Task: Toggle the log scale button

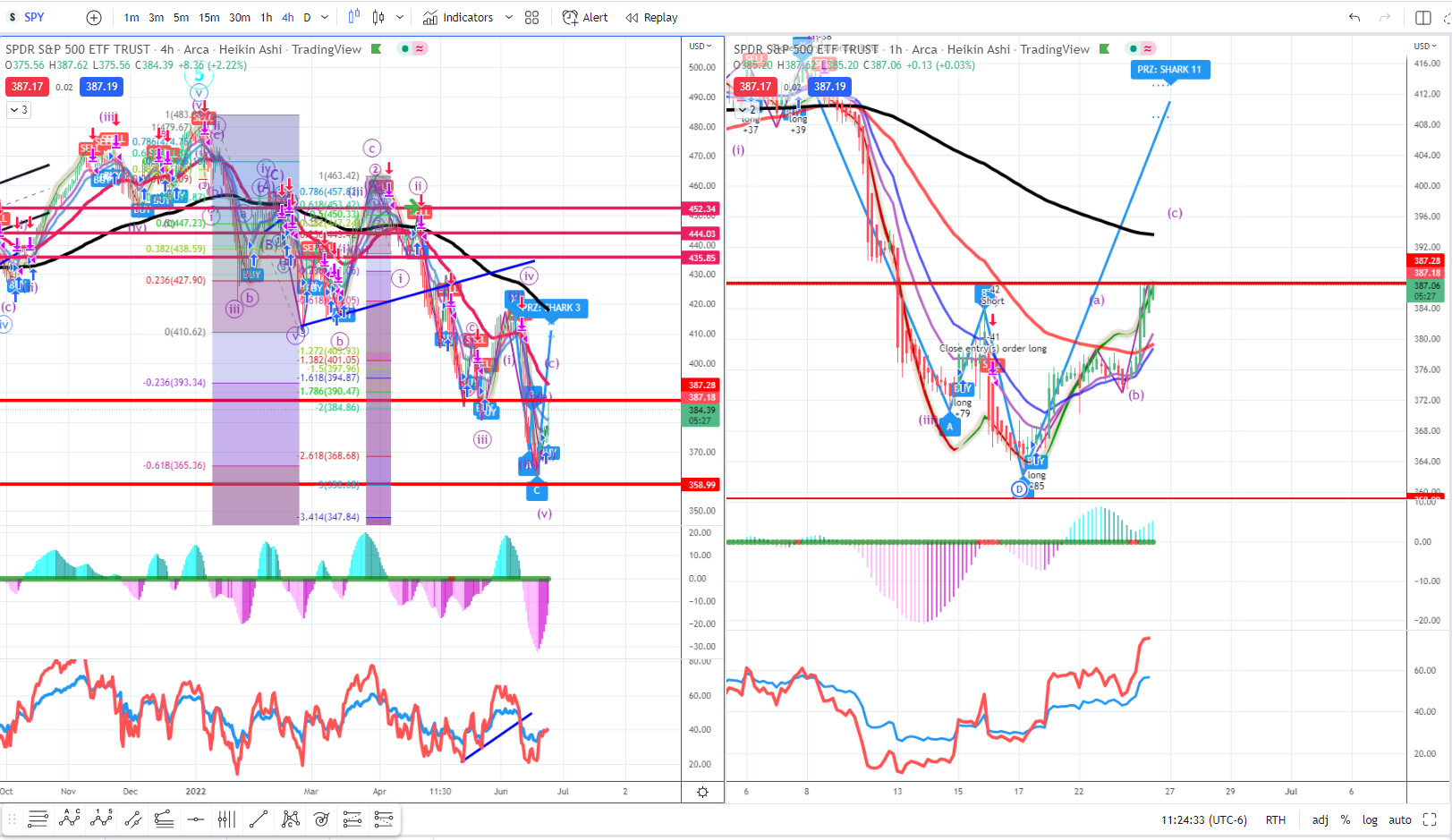Action: (x=1370, y=819)
